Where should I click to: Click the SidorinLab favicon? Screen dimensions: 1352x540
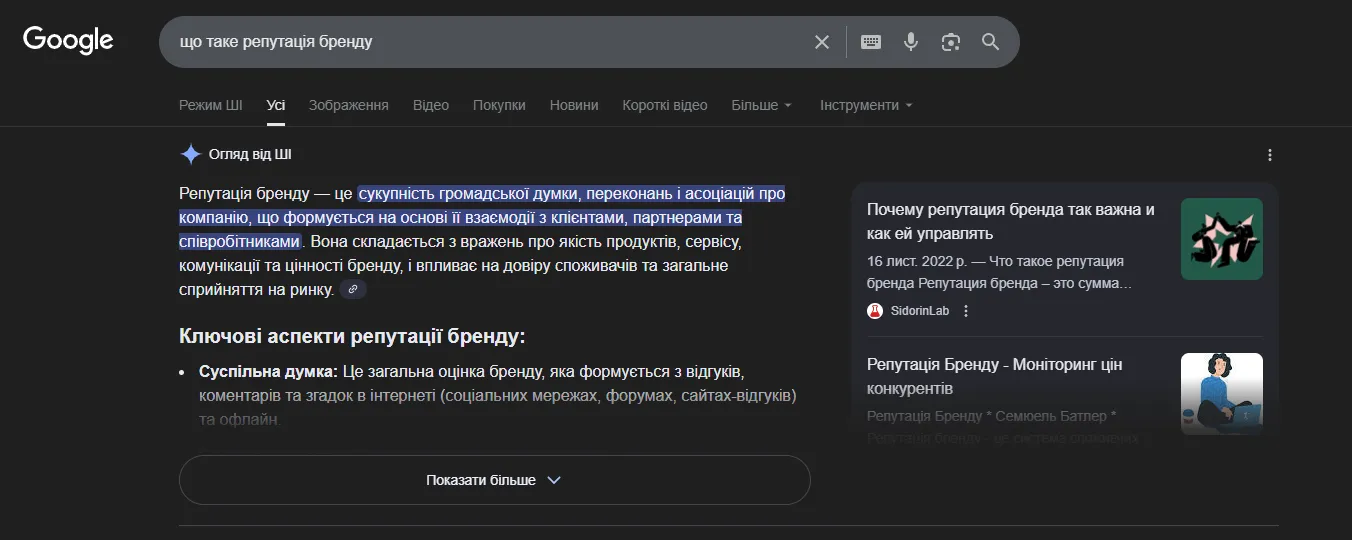click(x=875, y=311)
